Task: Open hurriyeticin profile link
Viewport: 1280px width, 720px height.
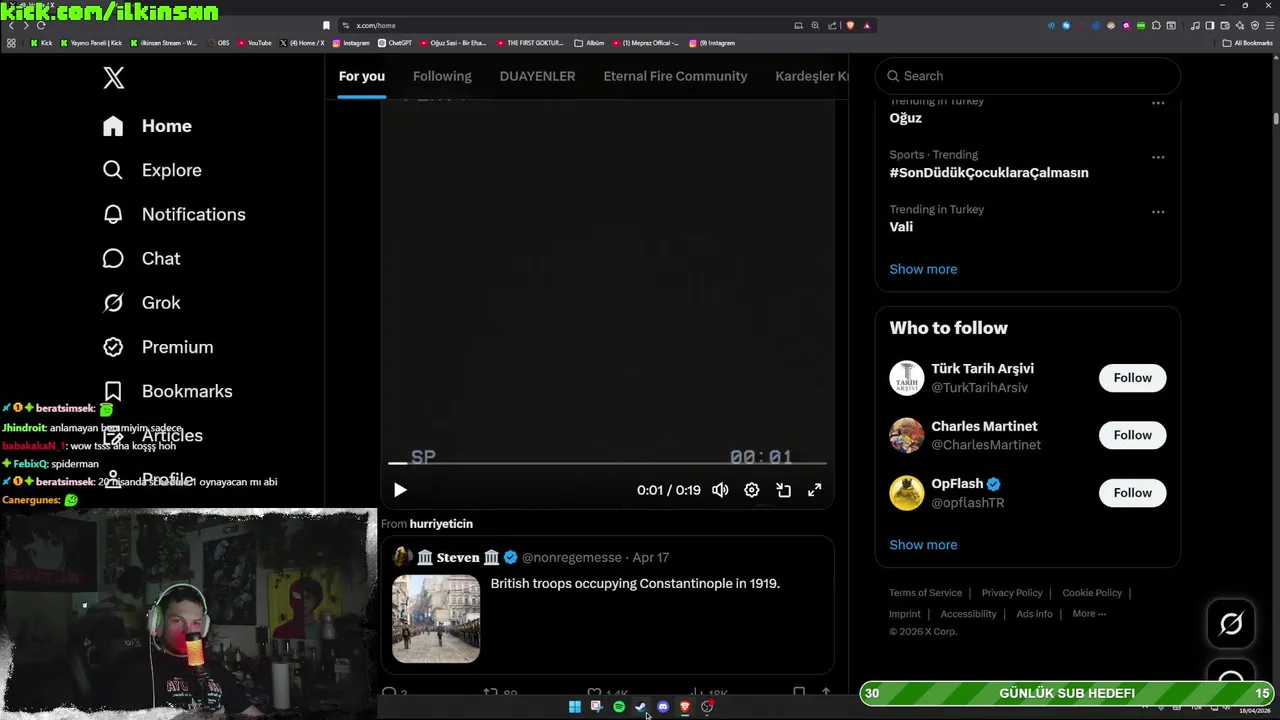Action: pos(441,524)
